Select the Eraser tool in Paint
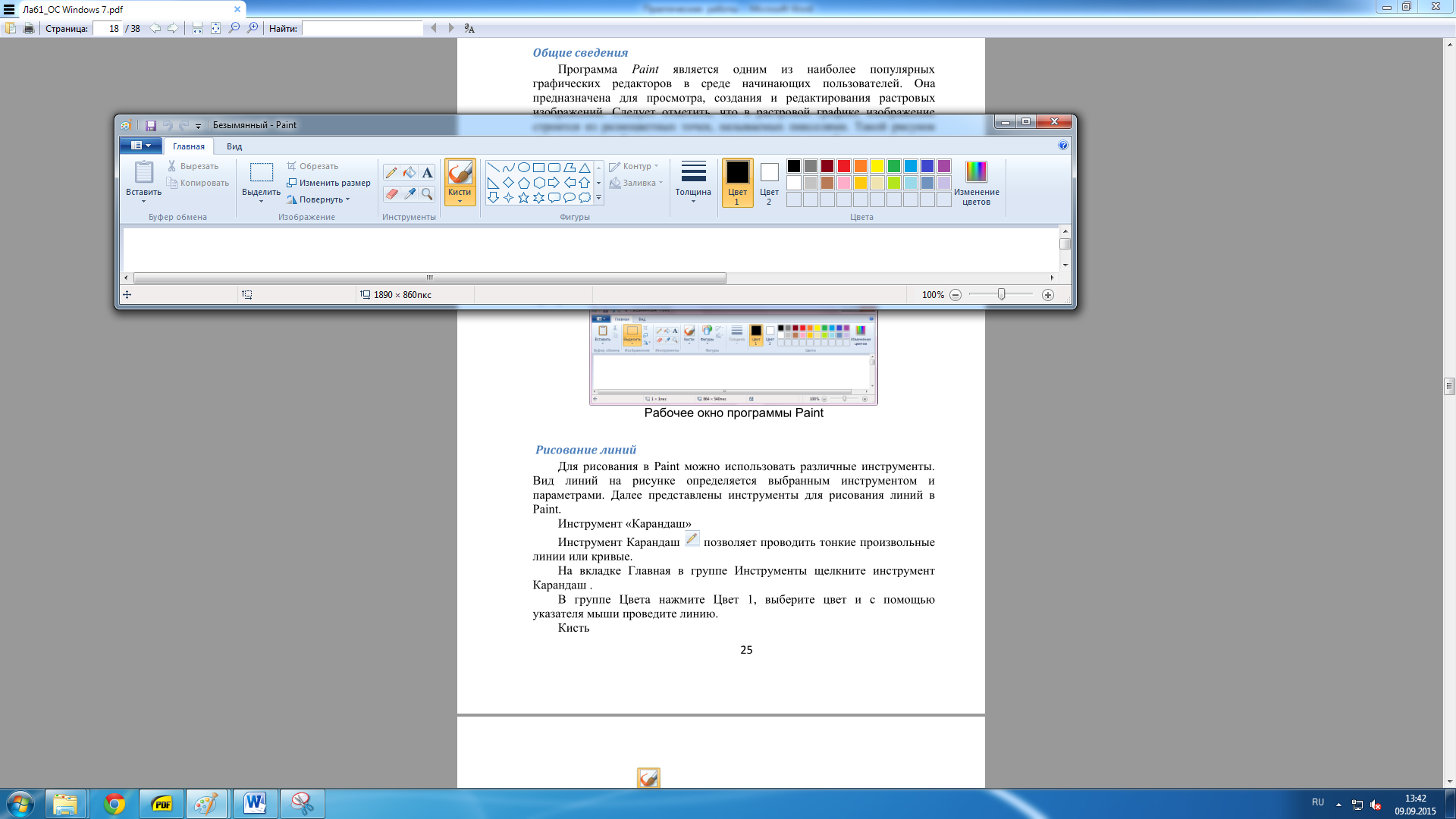The image size is (1456, 819). 391,194
